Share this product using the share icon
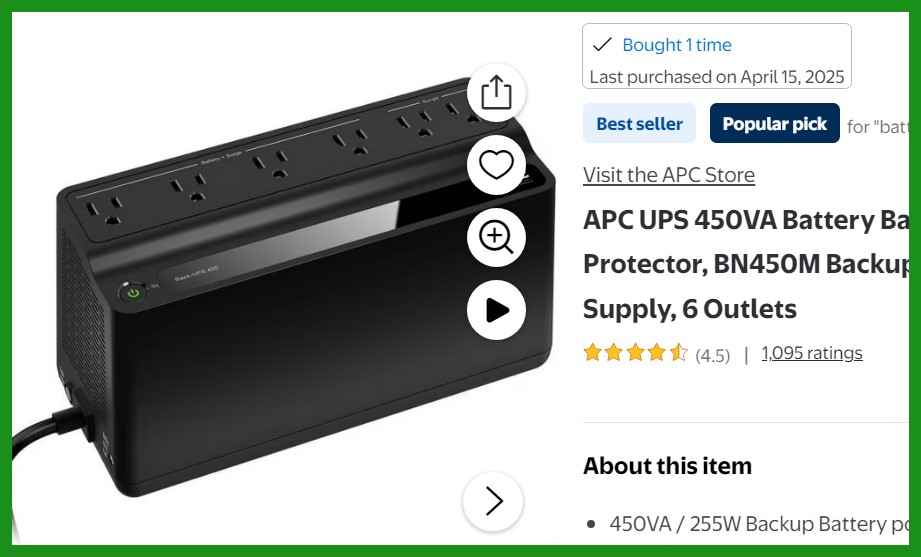 click(496, 92)
